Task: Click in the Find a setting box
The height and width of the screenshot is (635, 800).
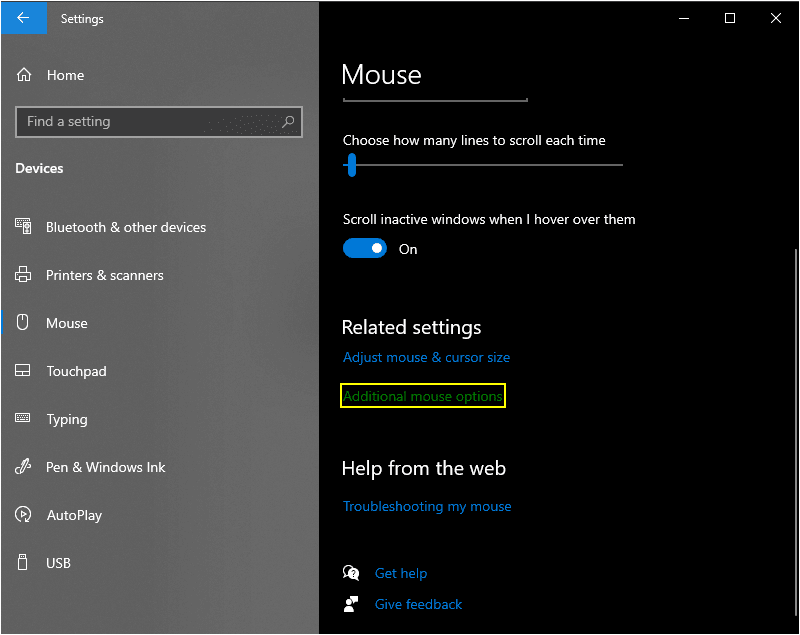Action: pos(159,122)
